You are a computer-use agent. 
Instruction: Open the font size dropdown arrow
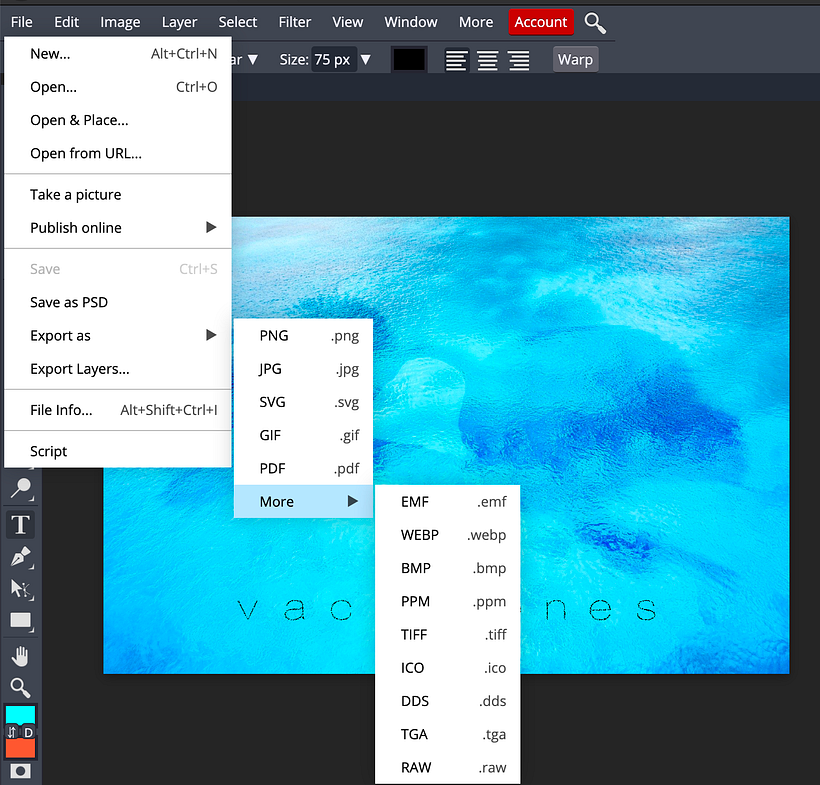pyautogui.click(x=365, y=60)
